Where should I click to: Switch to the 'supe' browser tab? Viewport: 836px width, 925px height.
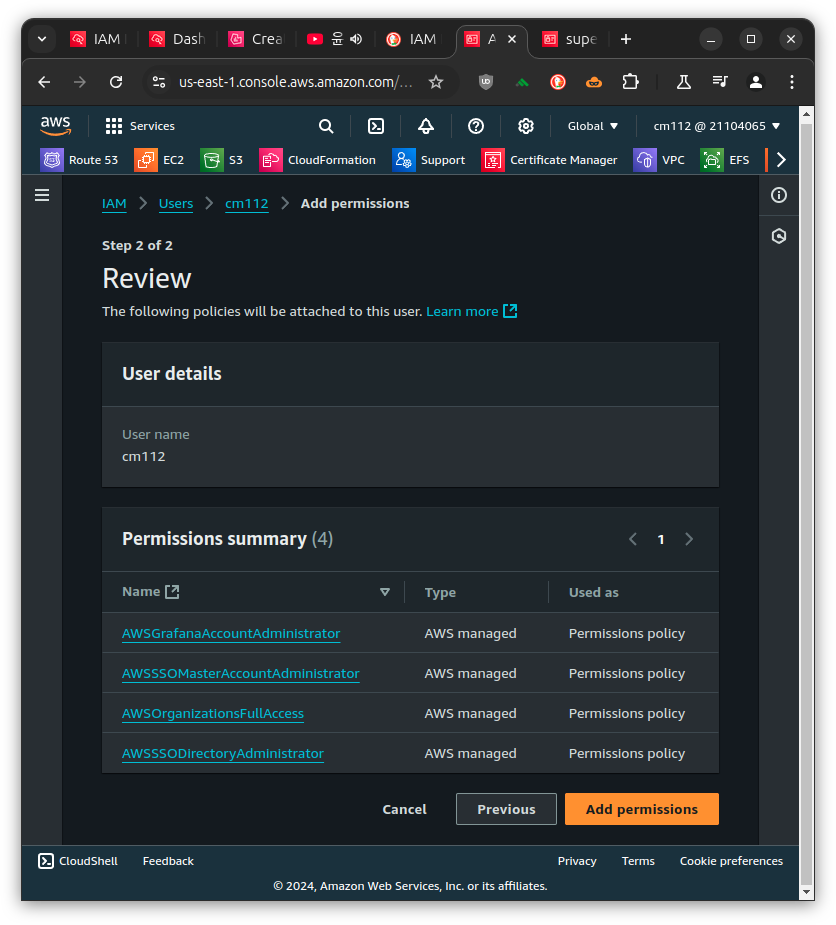pyautogui.click(x=570, y=40)
